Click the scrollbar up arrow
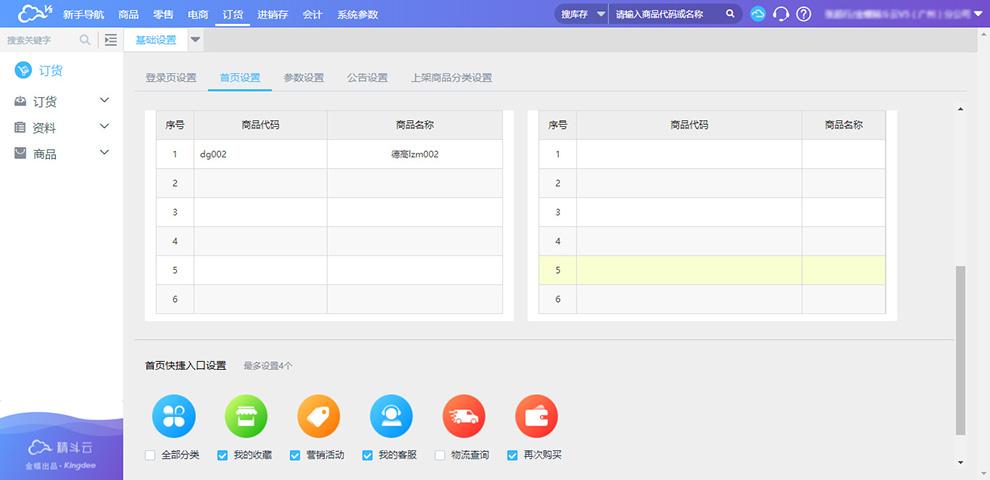 [960, 109]
